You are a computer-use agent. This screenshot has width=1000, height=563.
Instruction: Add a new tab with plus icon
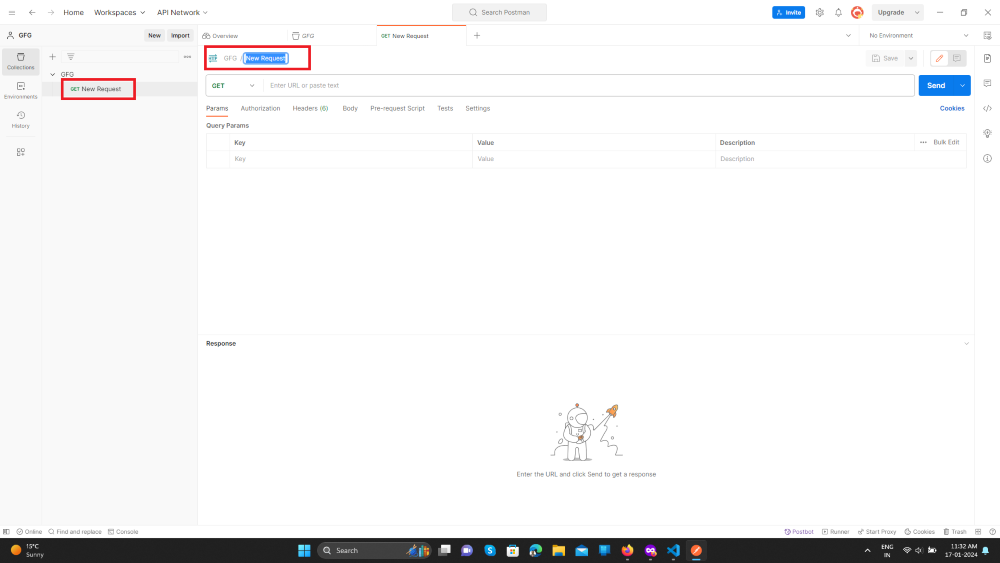(477, 36)
